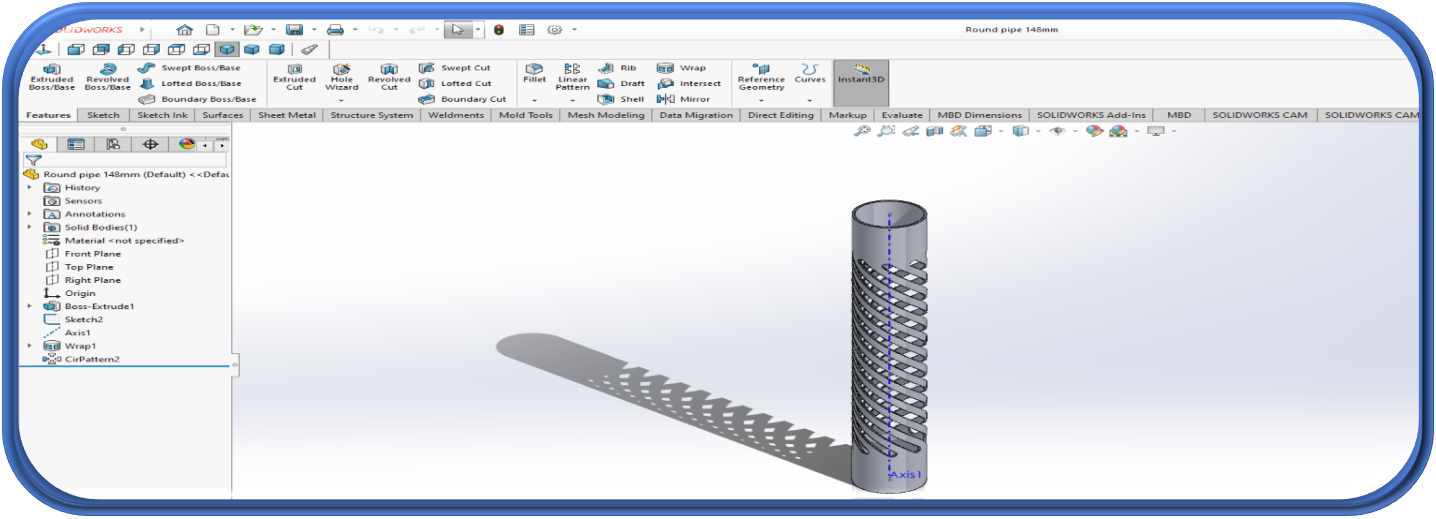Select the Extruded Boss/Base tool
The width and height of the screenshot is (1436, 519).
tap(52, 77)
